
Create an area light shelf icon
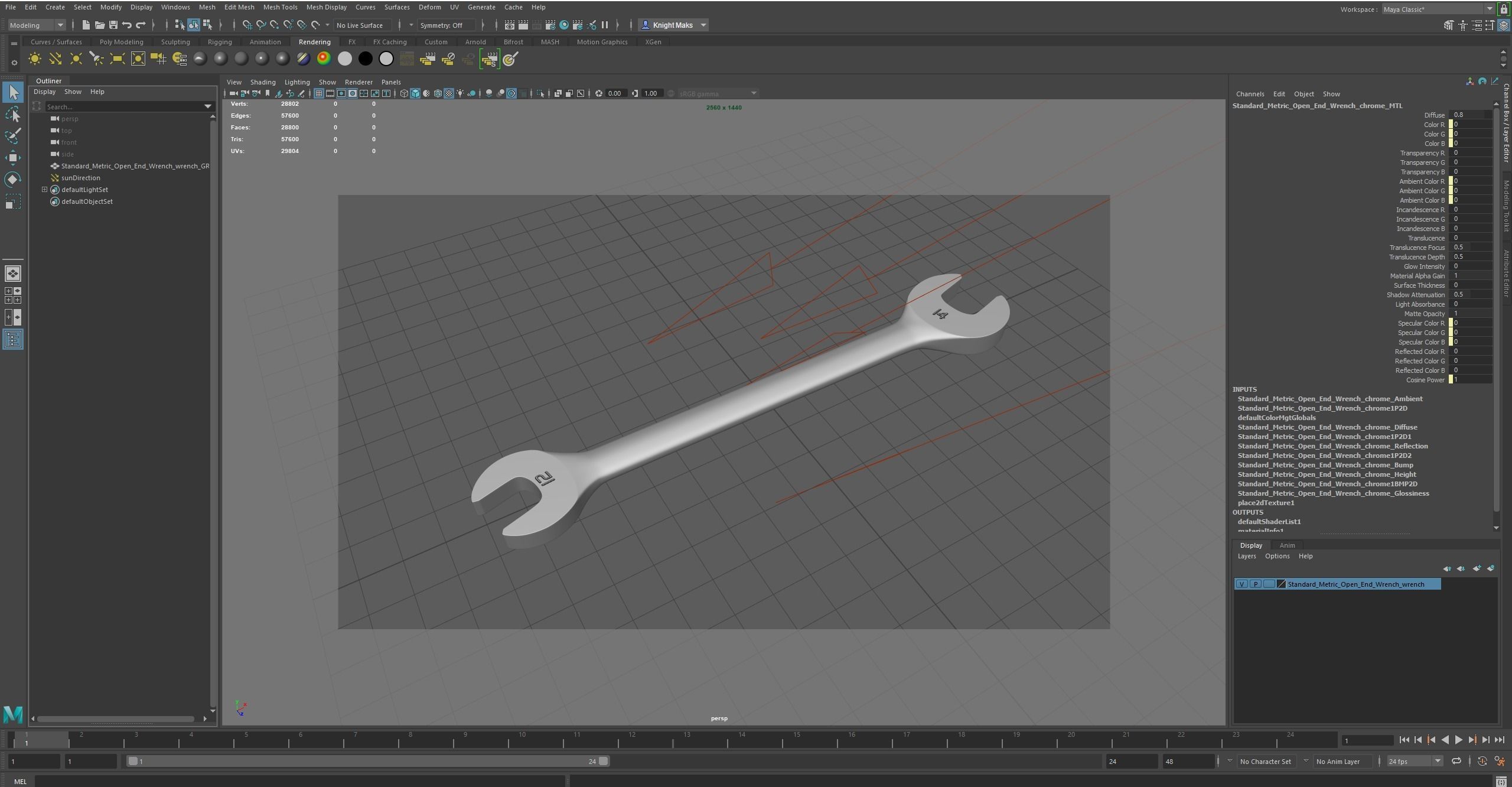tap(117, 58)
